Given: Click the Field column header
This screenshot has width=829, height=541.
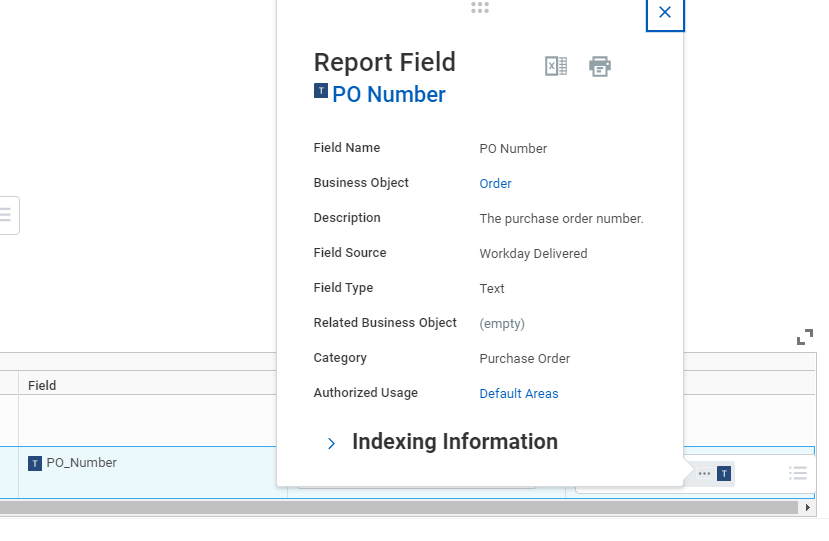Looking at the screenshot, I should click(x=42, y=386).
